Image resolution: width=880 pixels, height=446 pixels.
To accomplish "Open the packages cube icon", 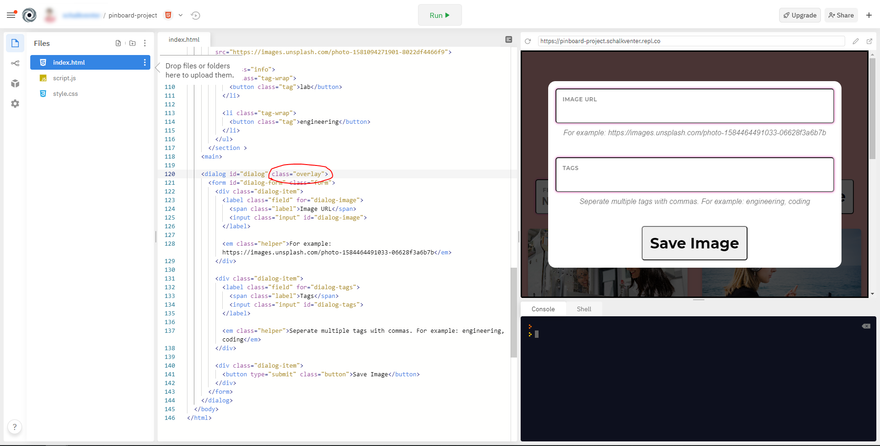I will pos(15,83).
